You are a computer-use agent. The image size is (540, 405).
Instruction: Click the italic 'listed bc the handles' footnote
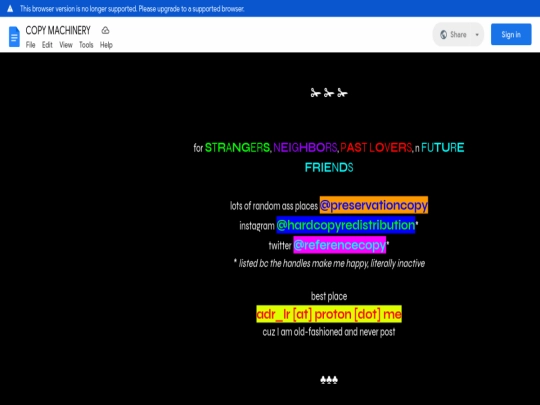[x=329, y=263]
